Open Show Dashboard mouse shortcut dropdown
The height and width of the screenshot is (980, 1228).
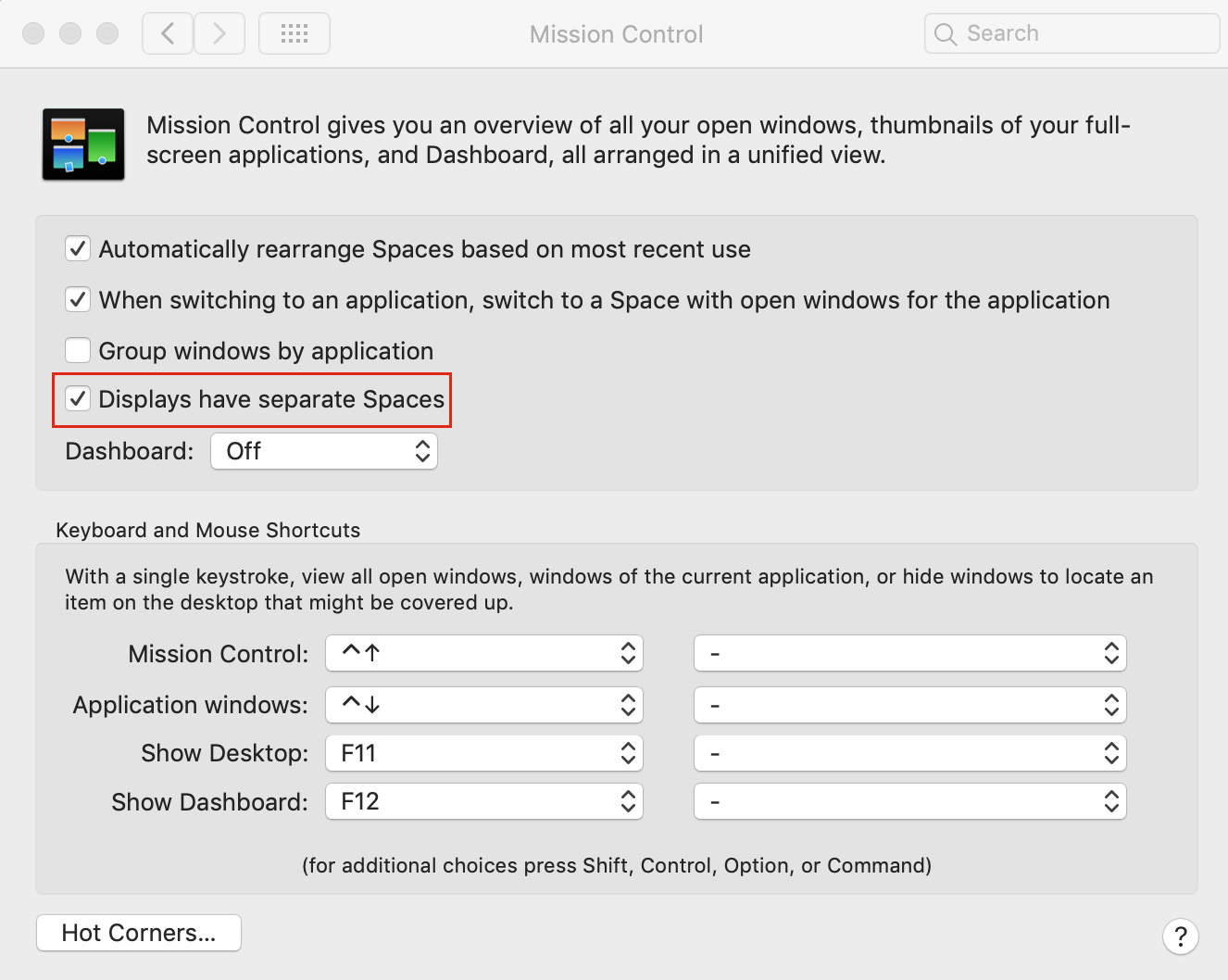[910, 801]
